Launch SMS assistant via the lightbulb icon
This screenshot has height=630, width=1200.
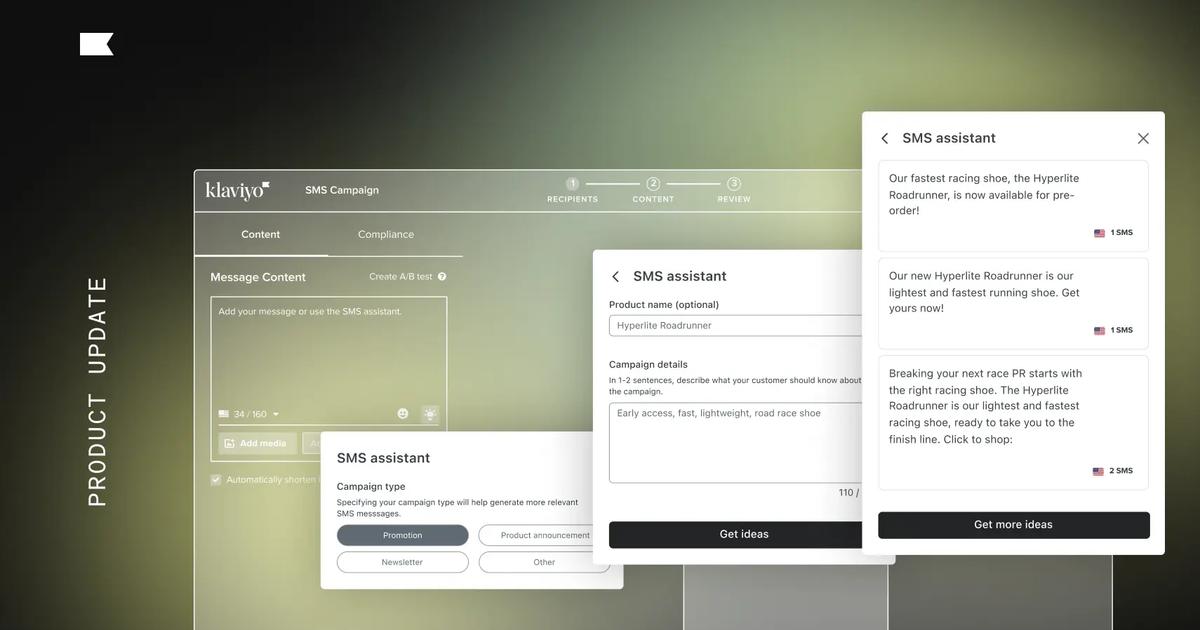coord(430,414)
